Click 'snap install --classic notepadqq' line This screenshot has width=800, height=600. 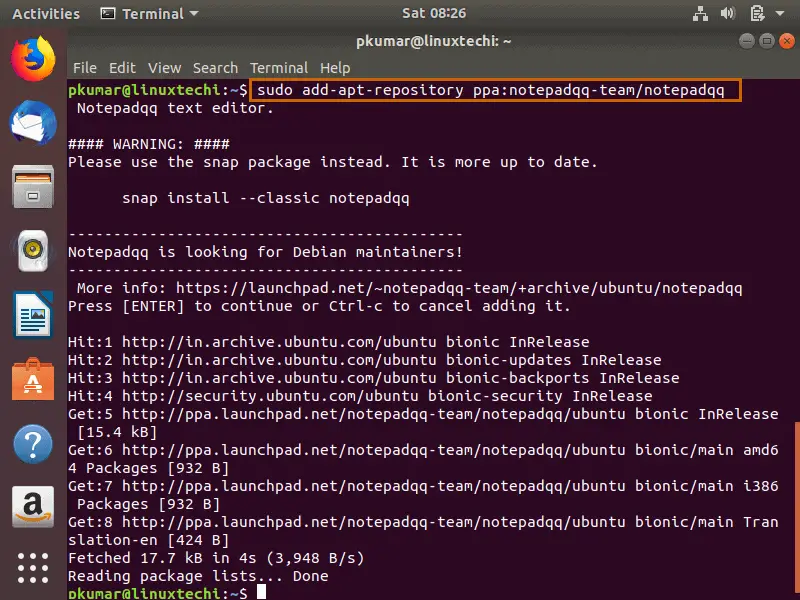[x=265, y=198]
